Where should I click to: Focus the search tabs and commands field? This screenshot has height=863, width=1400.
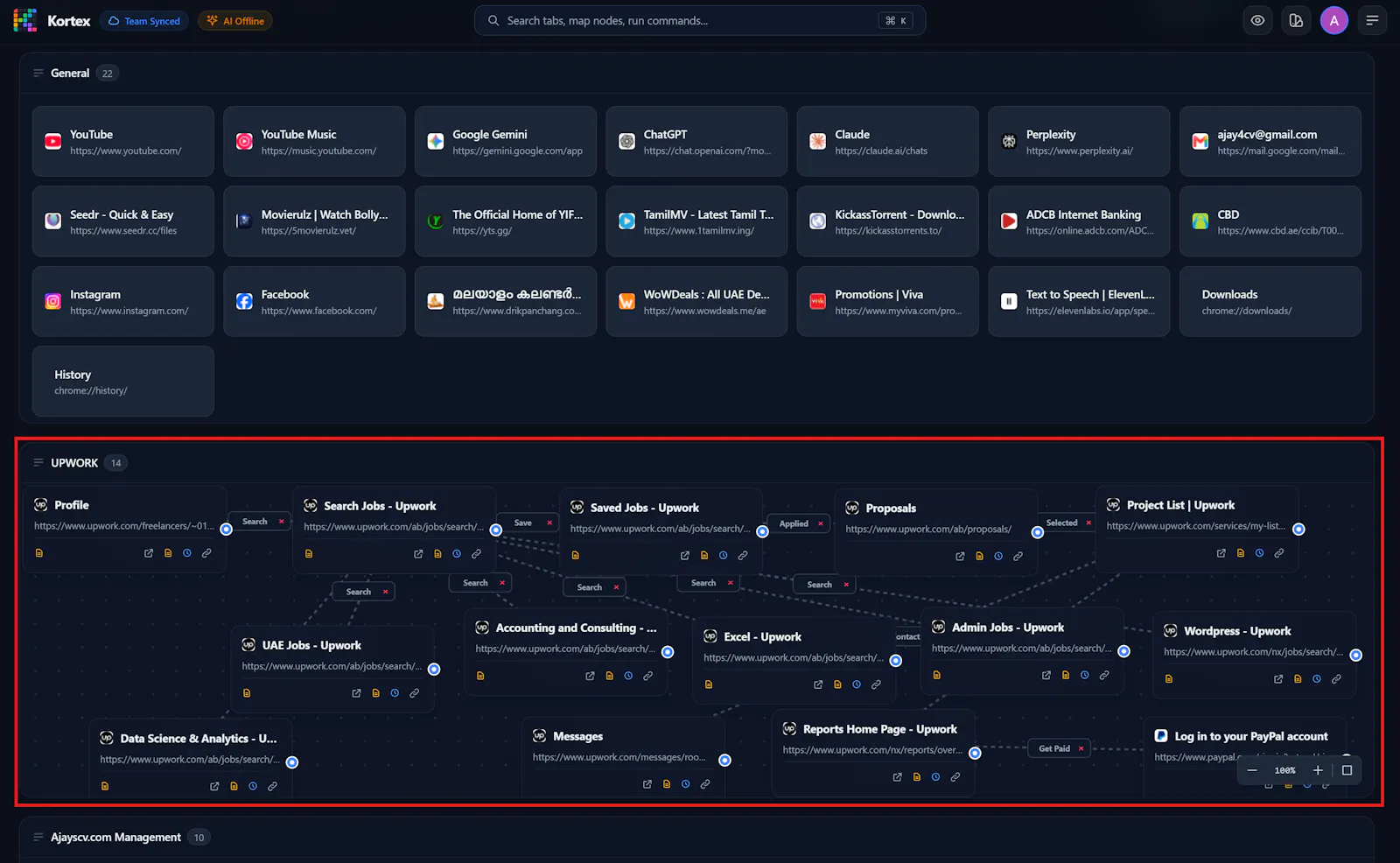(x=700, y=20)
